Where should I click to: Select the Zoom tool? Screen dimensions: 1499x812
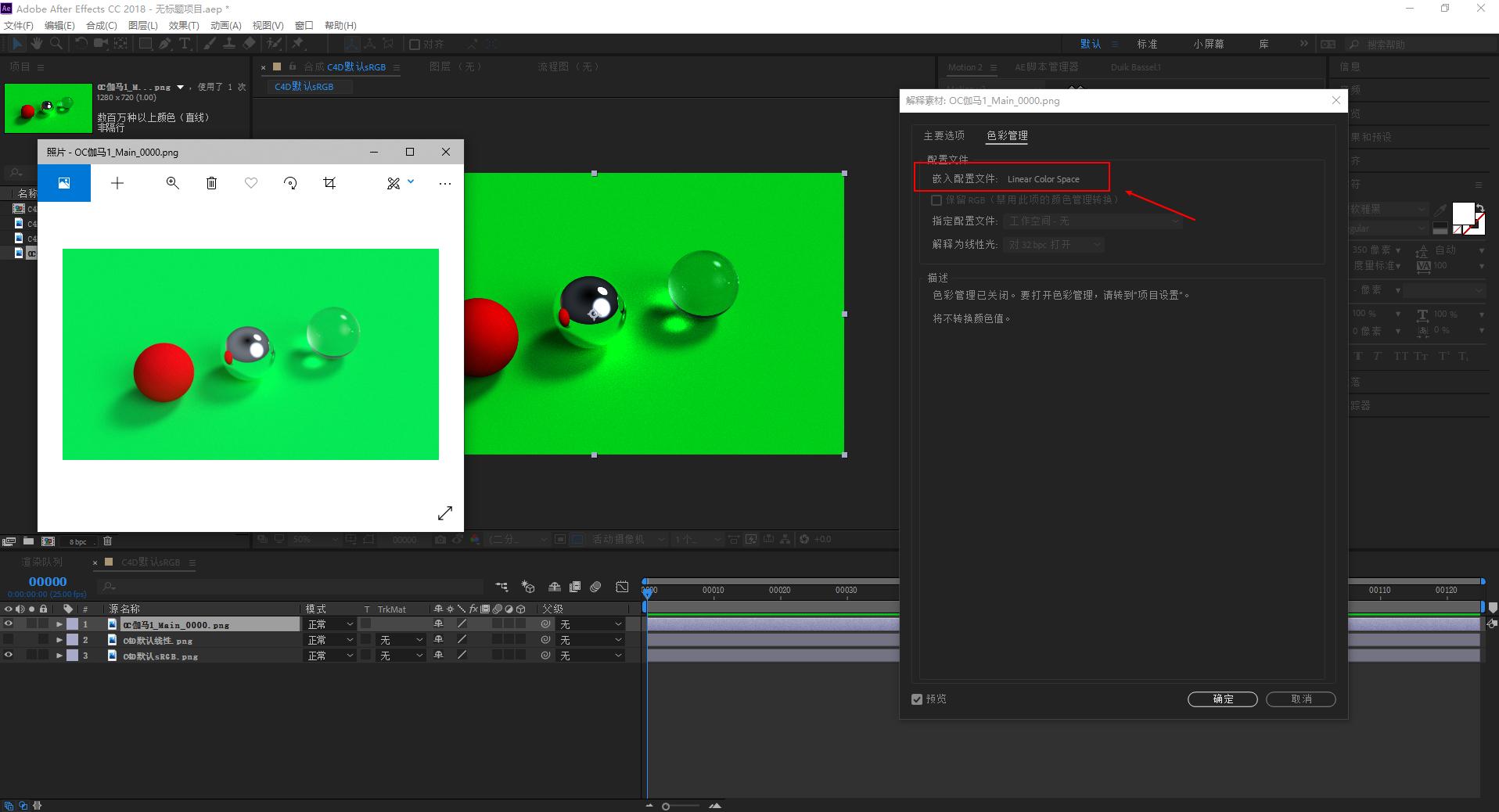(x=56, y=44)
